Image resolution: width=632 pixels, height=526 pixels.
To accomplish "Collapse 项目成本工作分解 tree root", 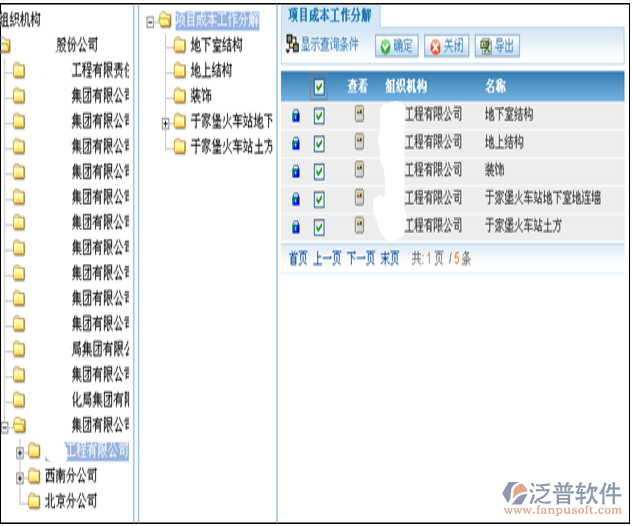I will click(x=150, y=22).
